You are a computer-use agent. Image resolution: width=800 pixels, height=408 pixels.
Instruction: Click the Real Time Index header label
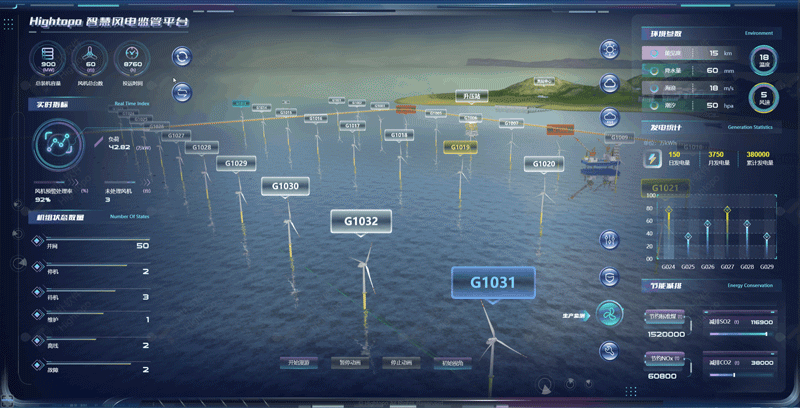click(x=132, y=104)
